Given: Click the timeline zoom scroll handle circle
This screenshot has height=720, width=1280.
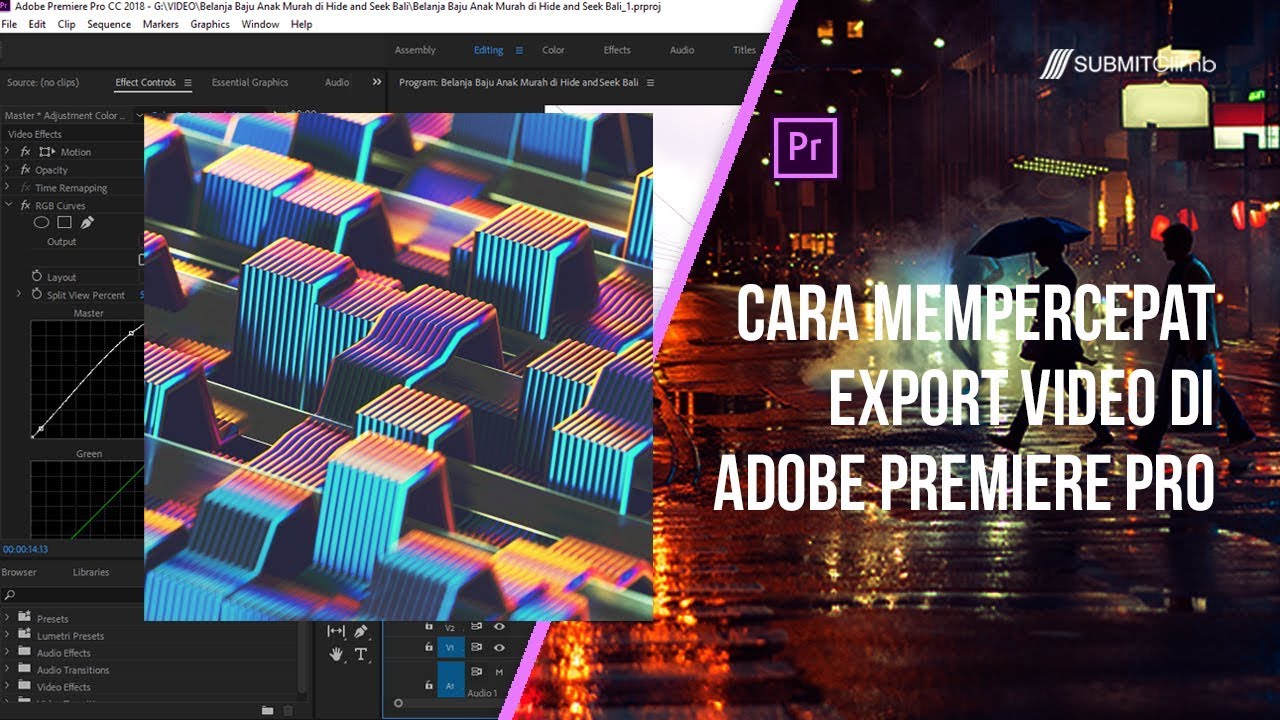Looking at the screenshot, I should click(x=398, y=703).
